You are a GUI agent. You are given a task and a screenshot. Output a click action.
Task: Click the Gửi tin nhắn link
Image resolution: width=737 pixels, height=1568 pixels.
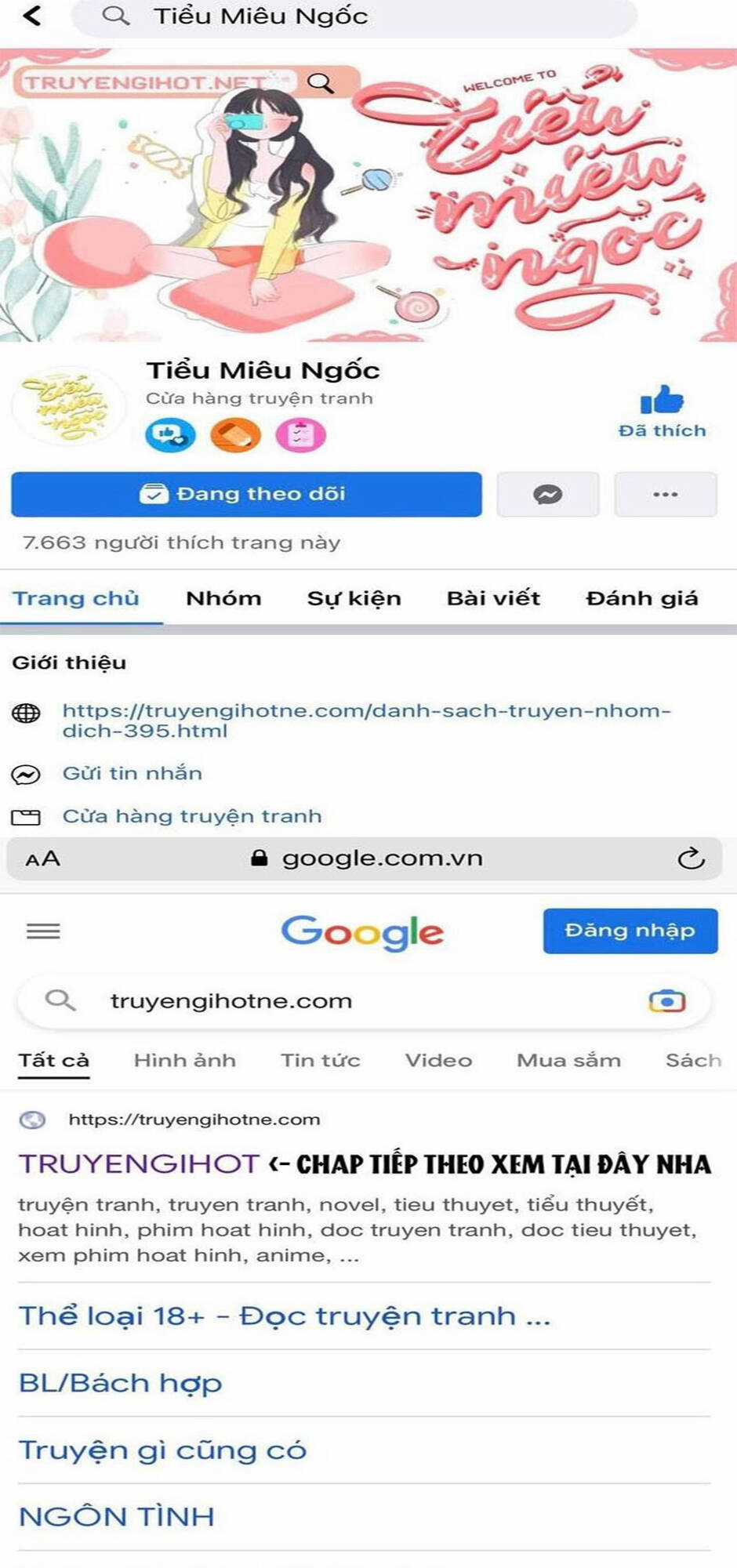pos(133,773)
